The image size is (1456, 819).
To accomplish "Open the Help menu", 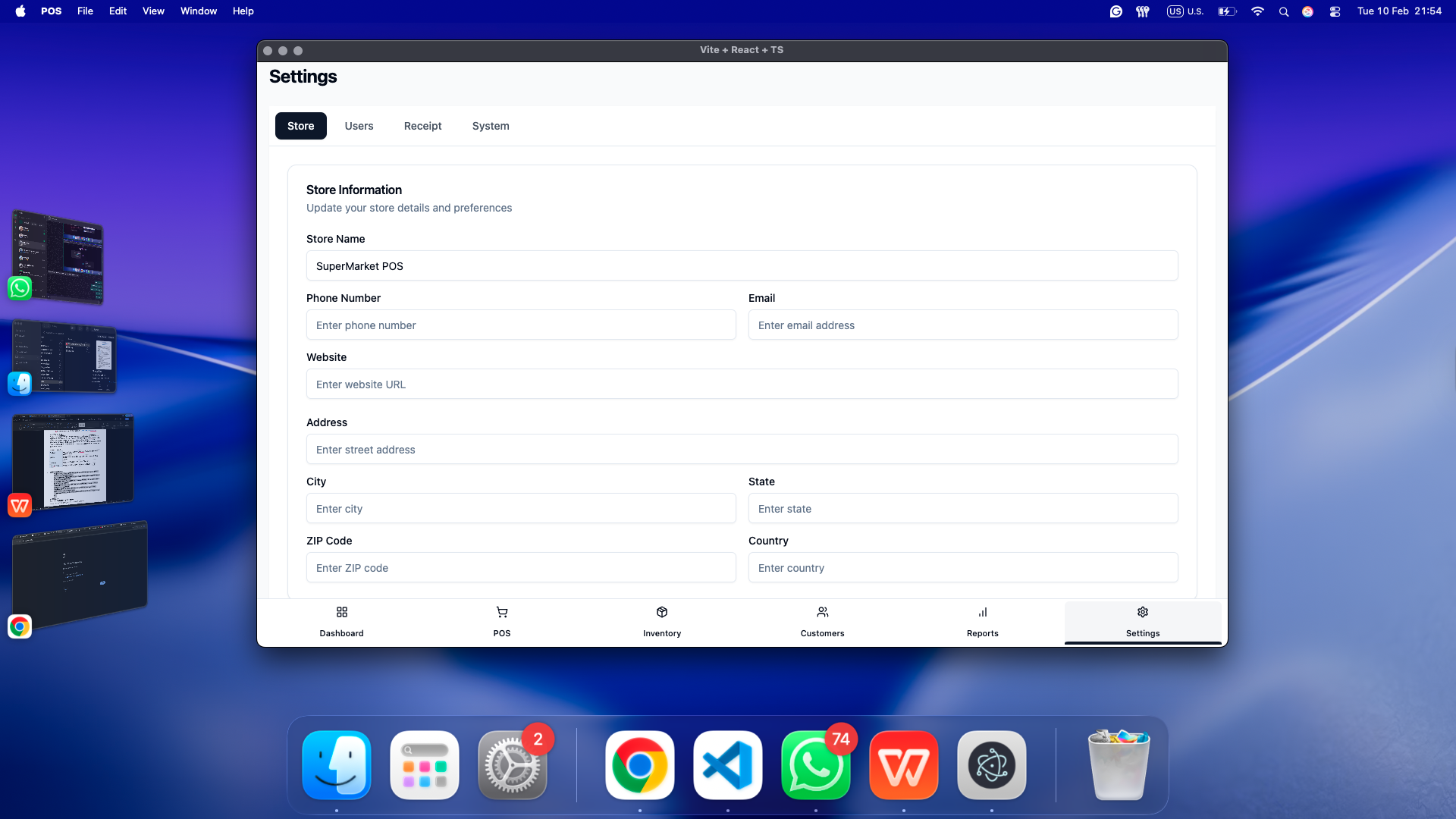I will click(242, 11).
